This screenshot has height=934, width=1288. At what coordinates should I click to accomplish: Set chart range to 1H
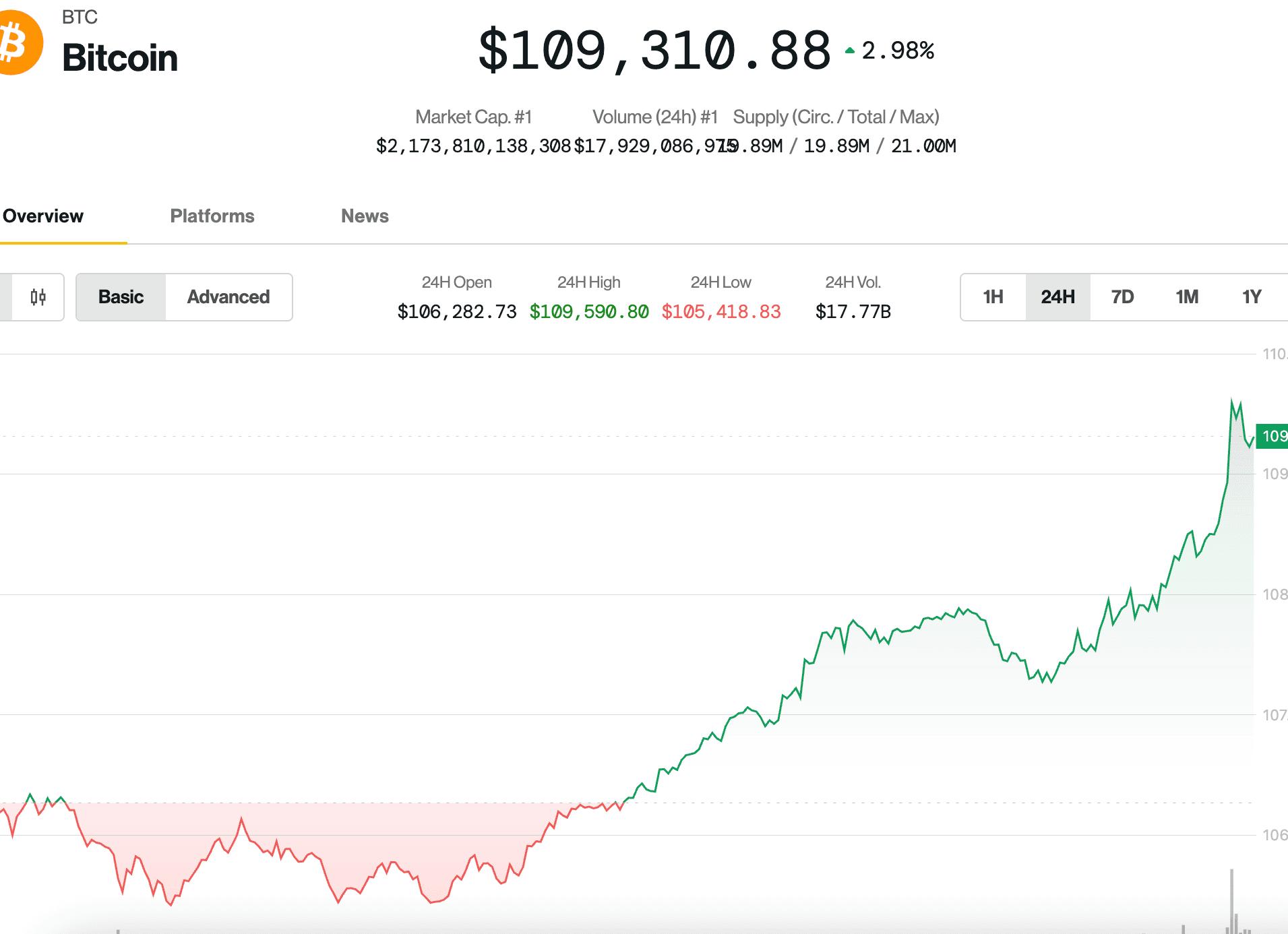coord(993,297)
